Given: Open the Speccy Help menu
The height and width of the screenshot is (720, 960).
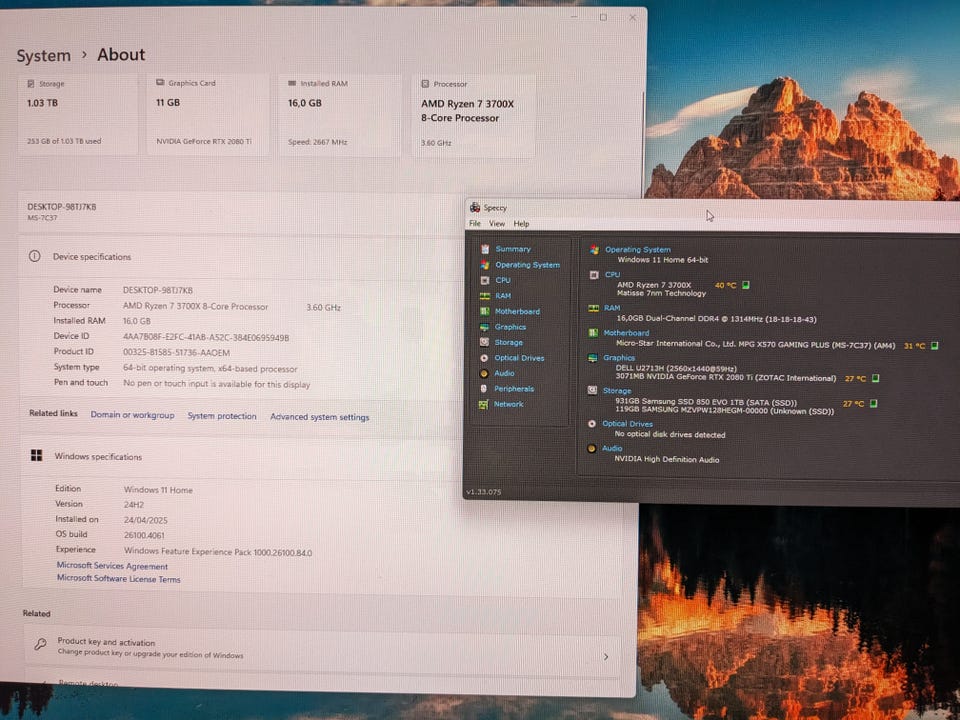Looking at the screenshot, I should 521,224.
